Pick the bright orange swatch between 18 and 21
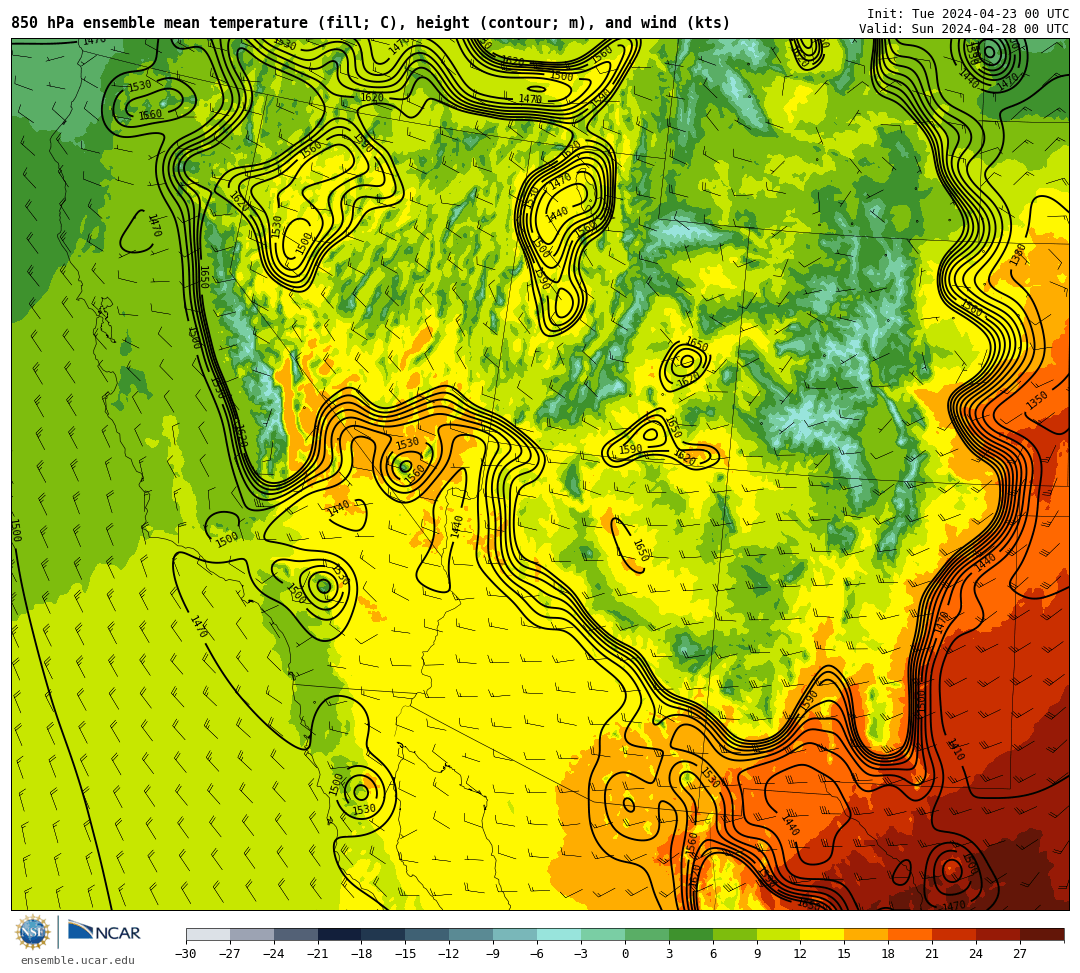Viewport: 1080px width, 973px height. [911, 934]
